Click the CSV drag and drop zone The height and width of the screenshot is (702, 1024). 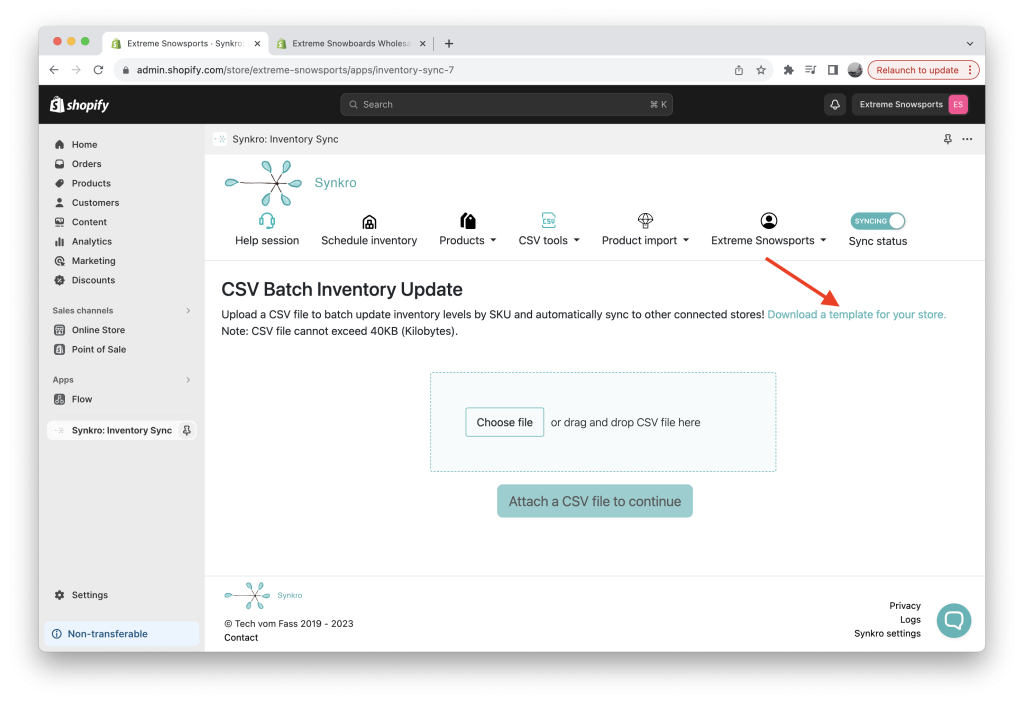pos(603,423)
